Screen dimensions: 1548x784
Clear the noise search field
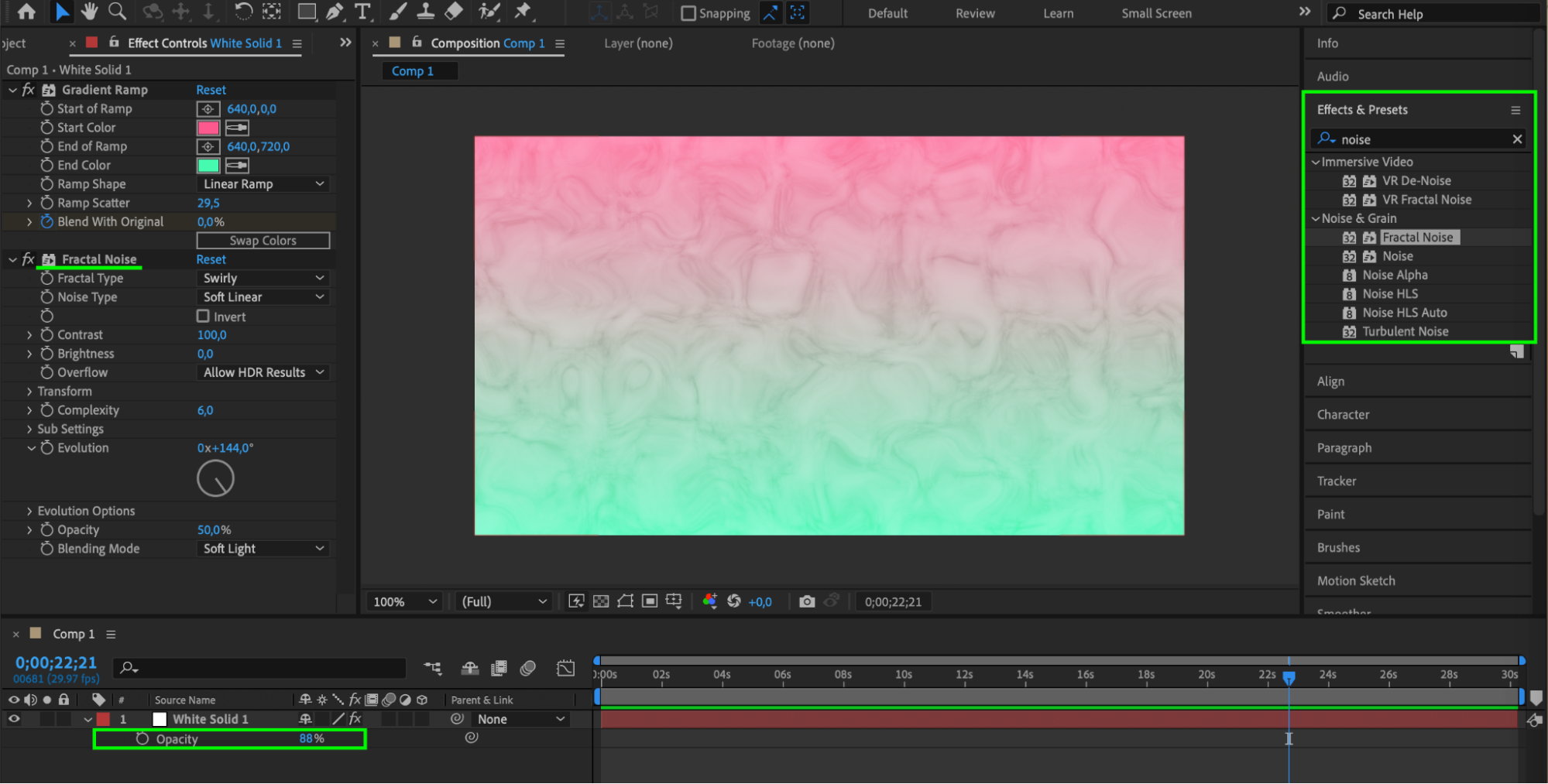pyautogui.click(x=1517, y=139)
